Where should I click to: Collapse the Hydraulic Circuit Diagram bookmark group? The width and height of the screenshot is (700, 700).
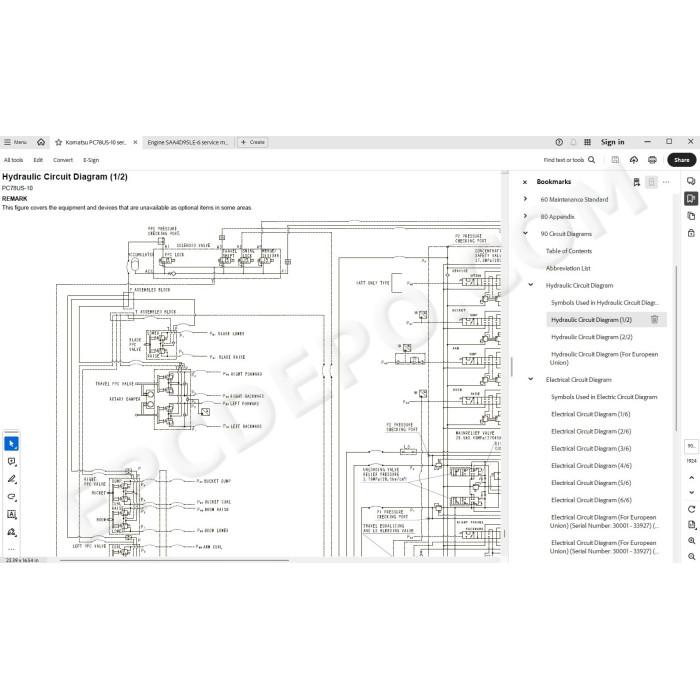[x=531, y=284]
